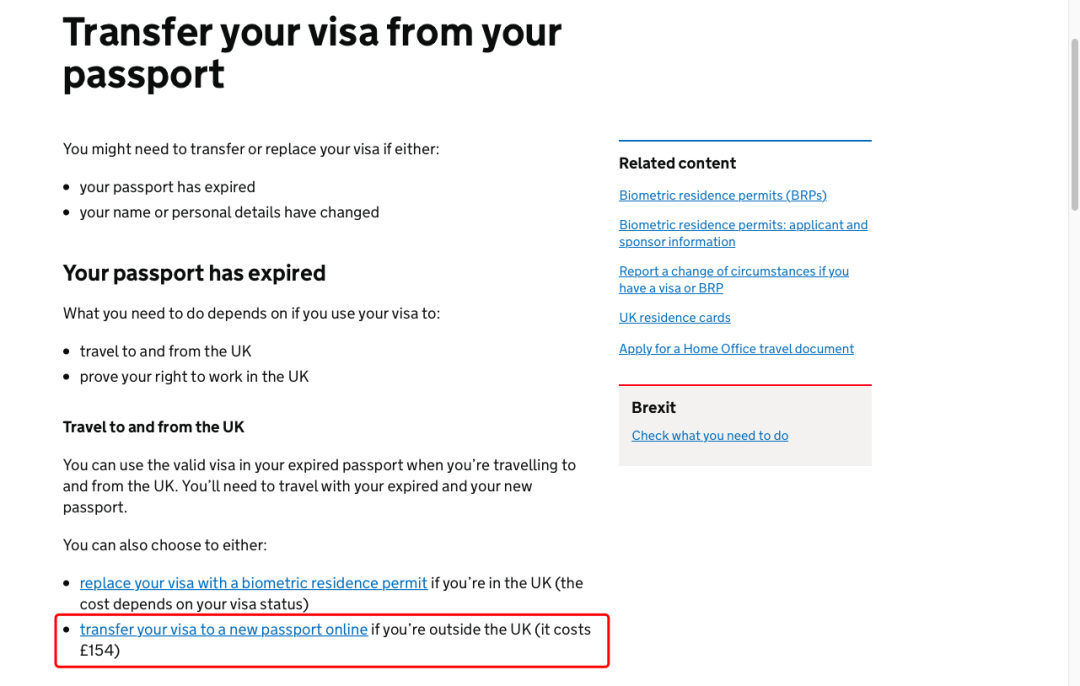Click 'You can also choose to either' text

pyautogui.click(x=165, y=545)
